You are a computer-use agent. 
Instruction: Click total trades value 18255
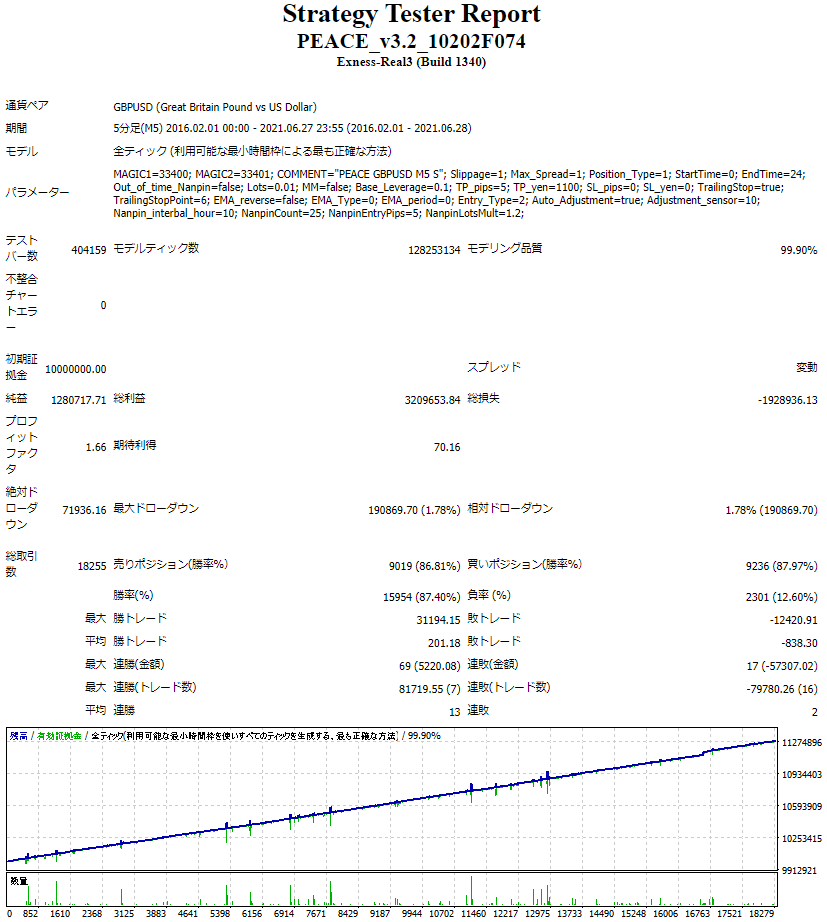pyautogui.click(x=92, y=566)
